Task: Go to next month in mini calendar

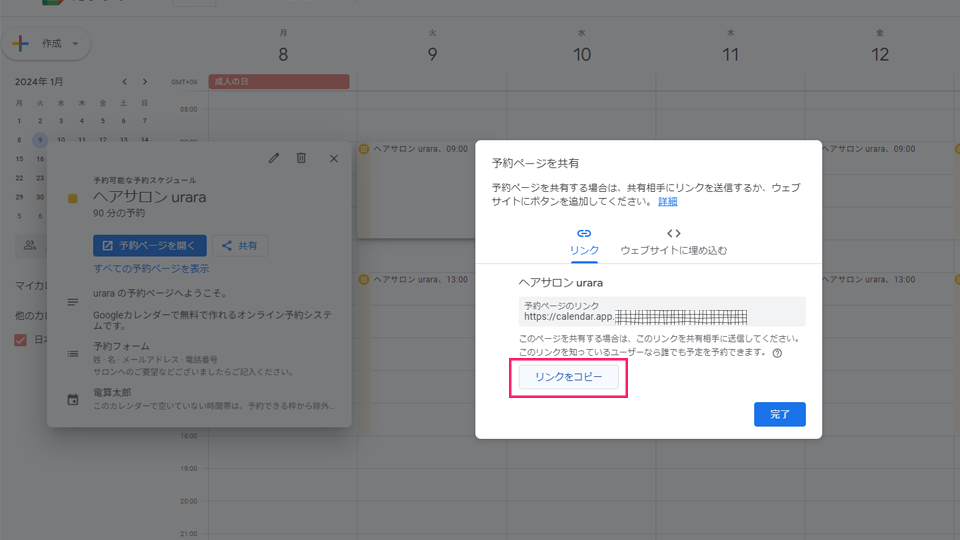Action: (144, 81)
